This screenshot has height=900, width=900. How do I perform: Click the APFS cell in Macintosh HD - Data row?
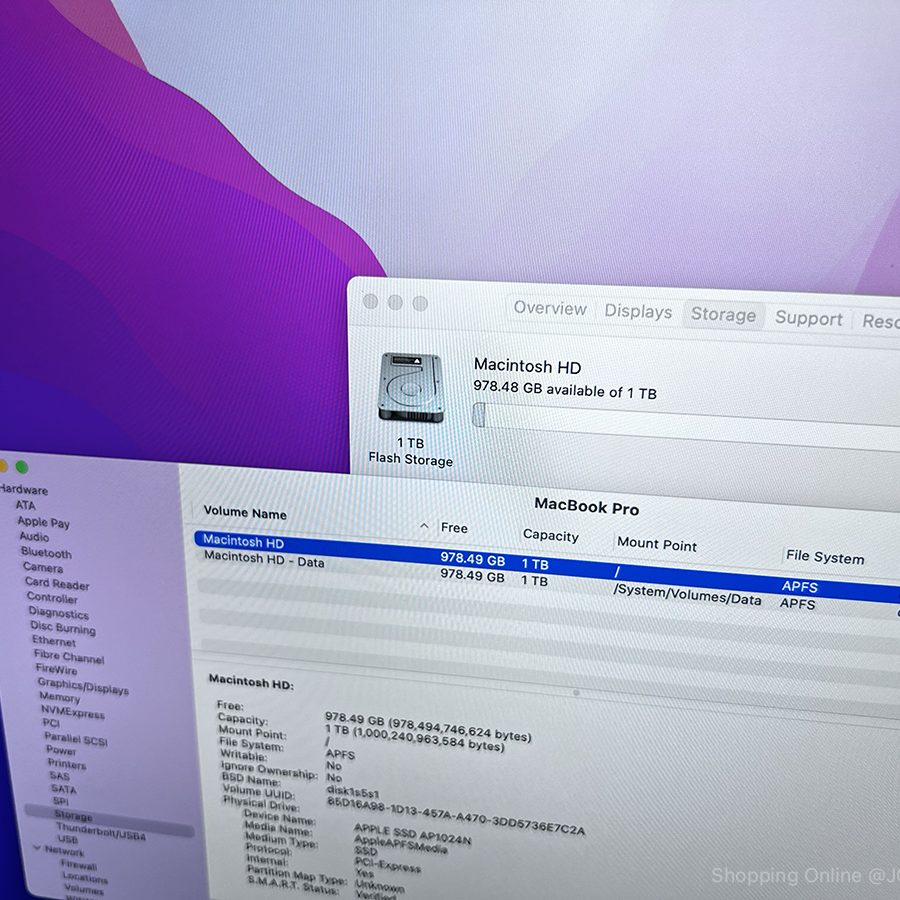click(797, 604)
